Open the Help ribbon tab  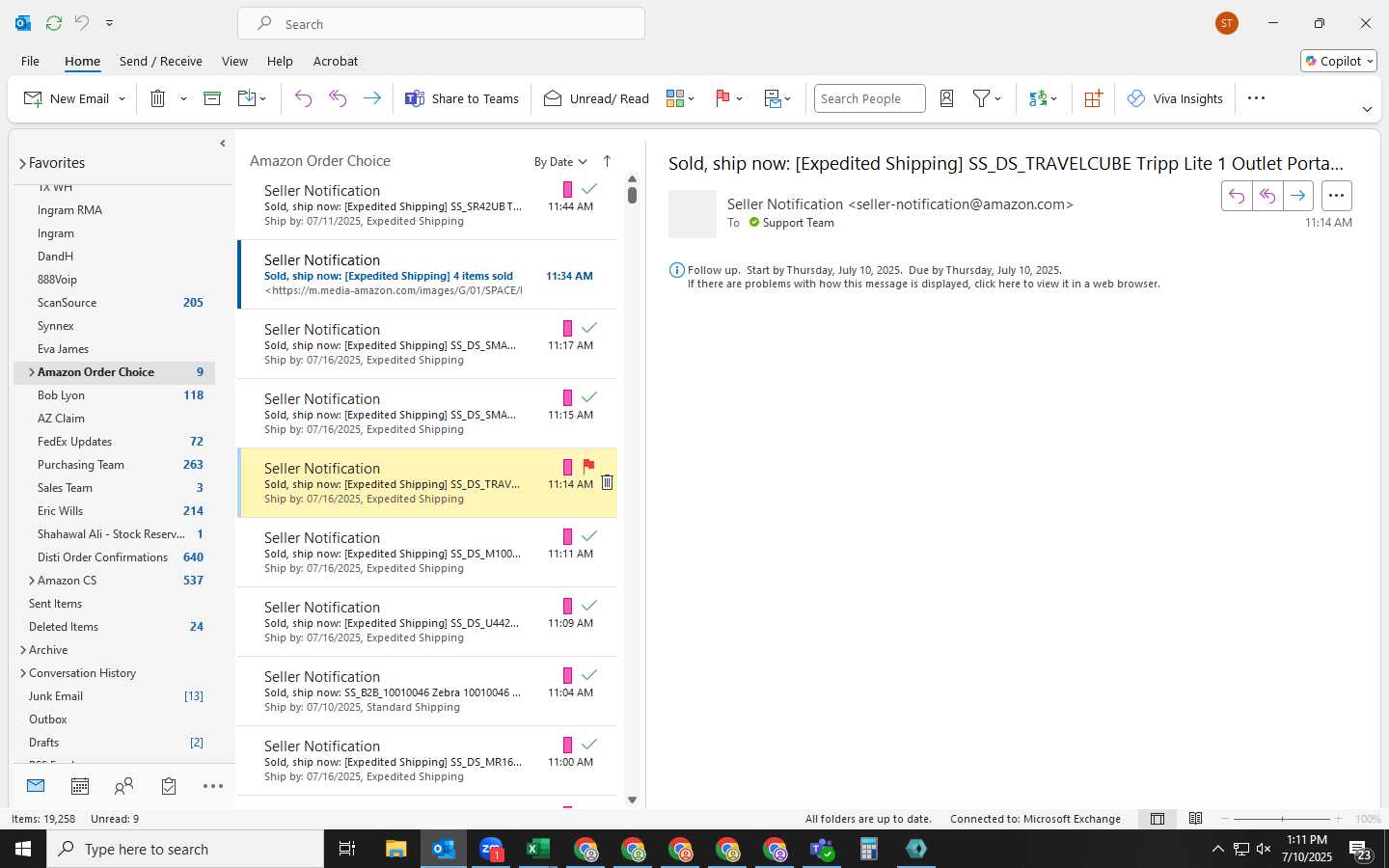tap(280, 61)
